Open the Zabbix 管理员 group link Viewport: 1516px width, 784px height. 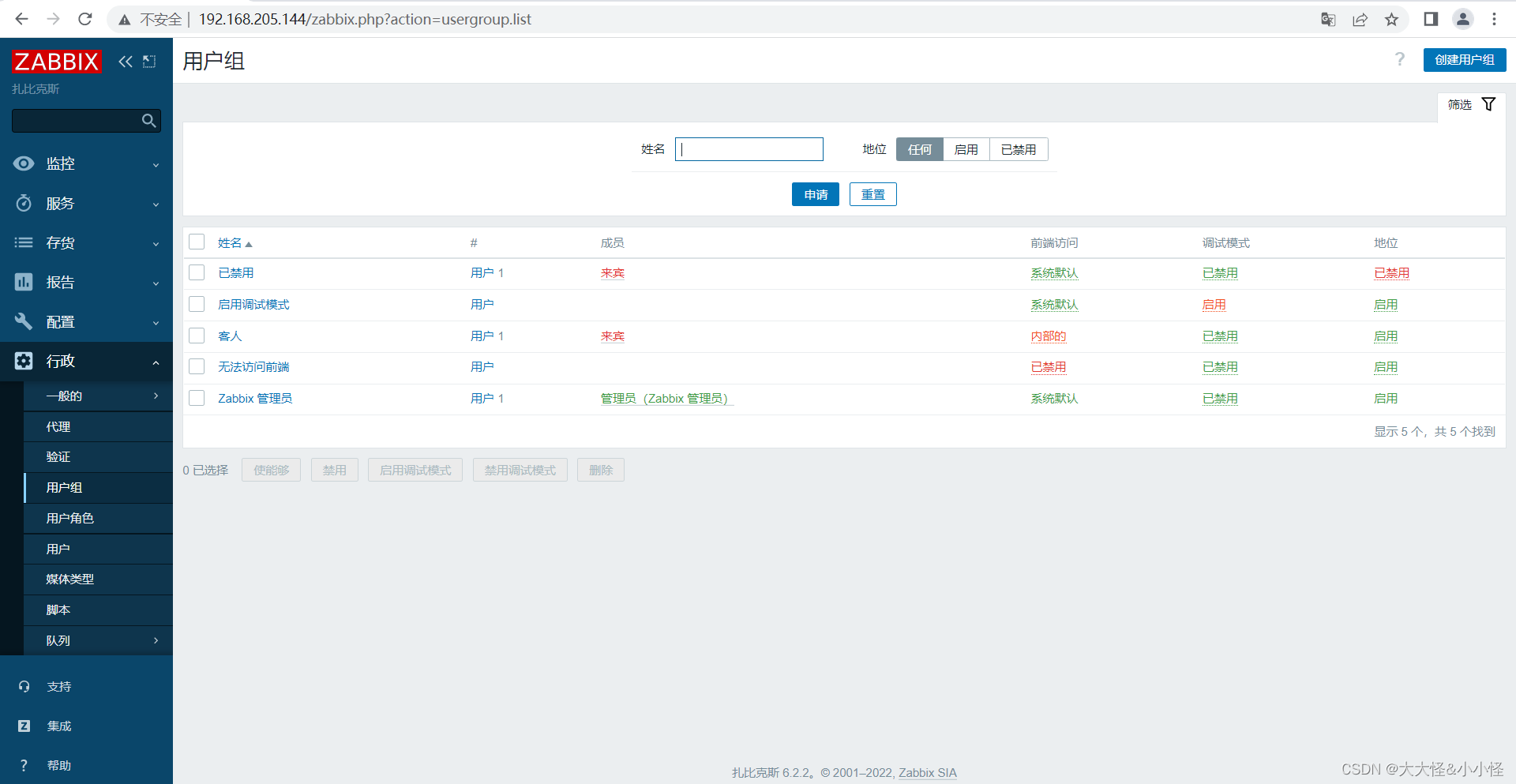point(255,399)
